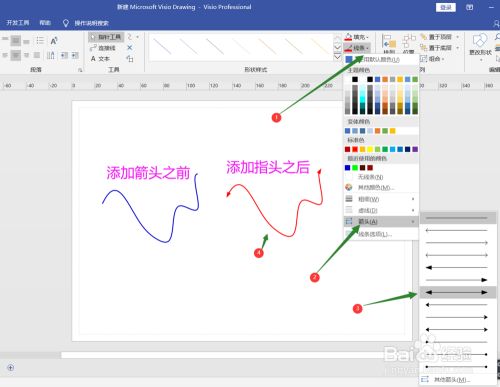Image resolution: width=500 pixels, height=387 pixels.
Task: Open the paragraph group dialog launcher
Action: click(x=80, y=70)
